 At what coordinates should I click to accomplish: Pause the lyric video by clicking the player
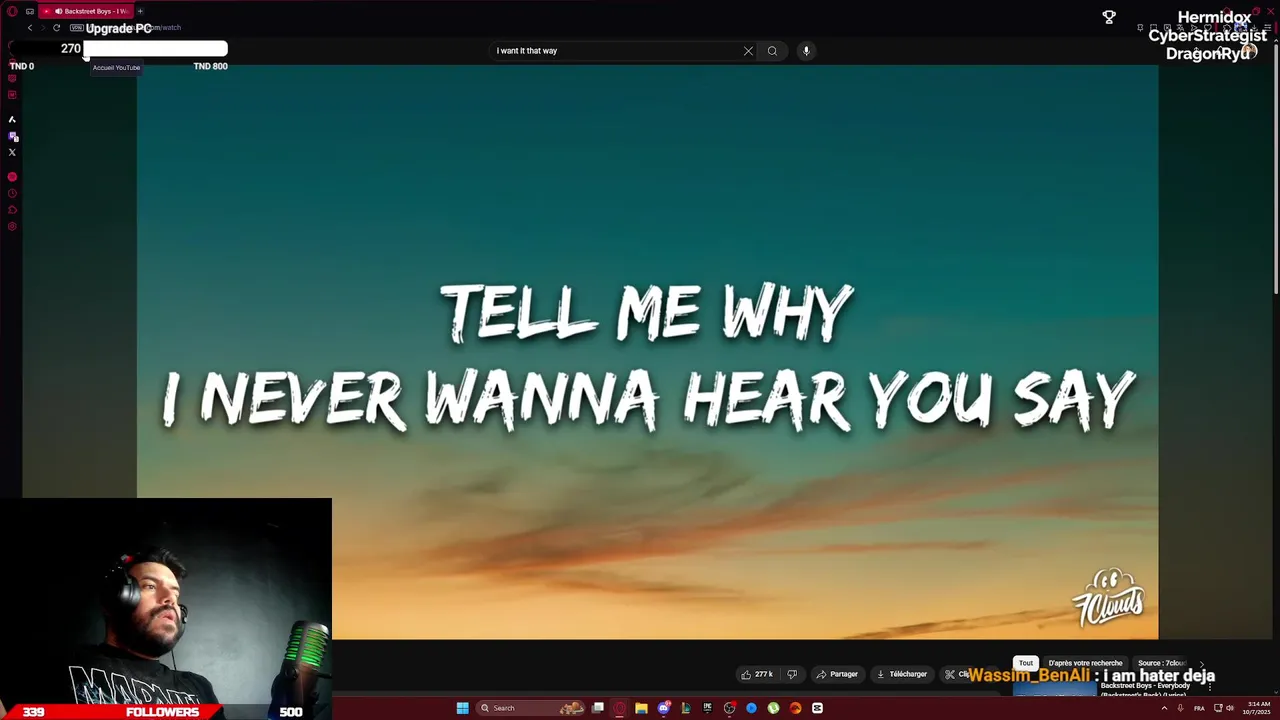647,352
